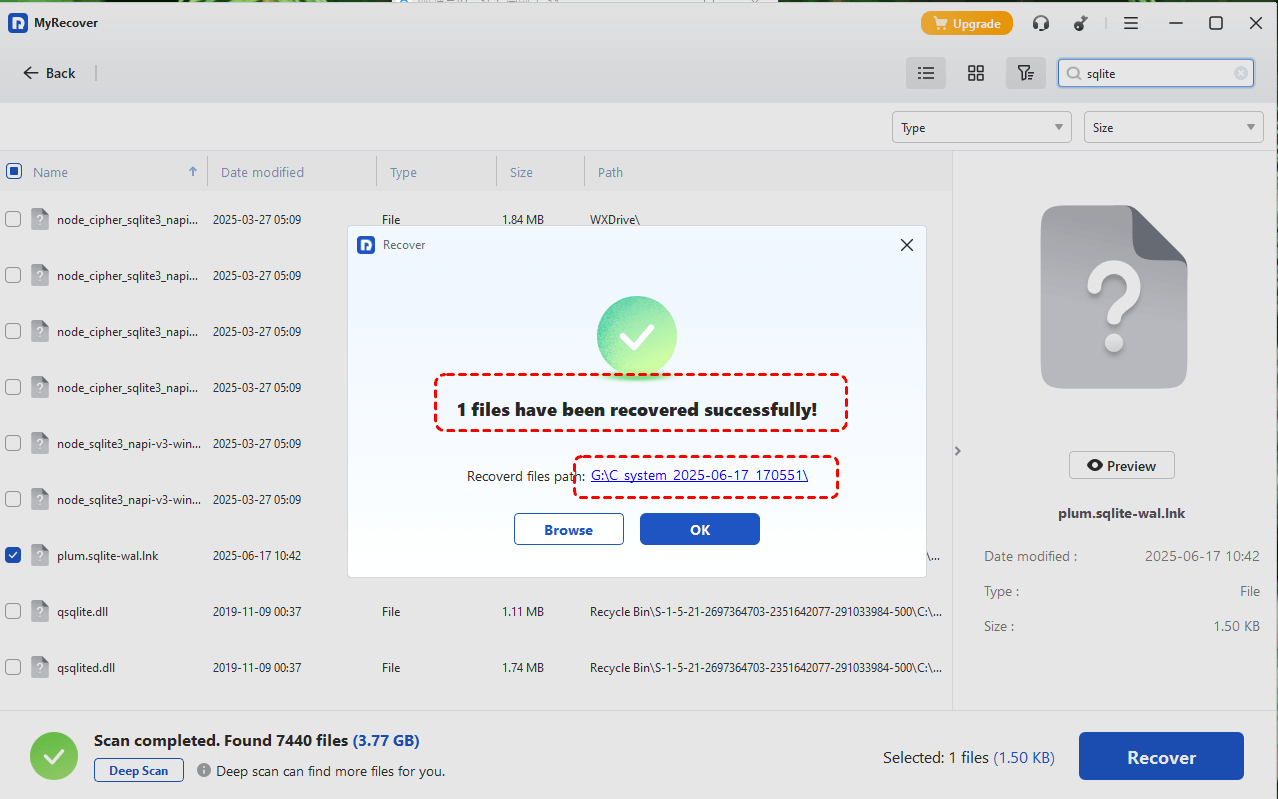Sort by Size column header
Image resolution: width=1278 pixels, height=799 pixels.
[x=521, y=172]
